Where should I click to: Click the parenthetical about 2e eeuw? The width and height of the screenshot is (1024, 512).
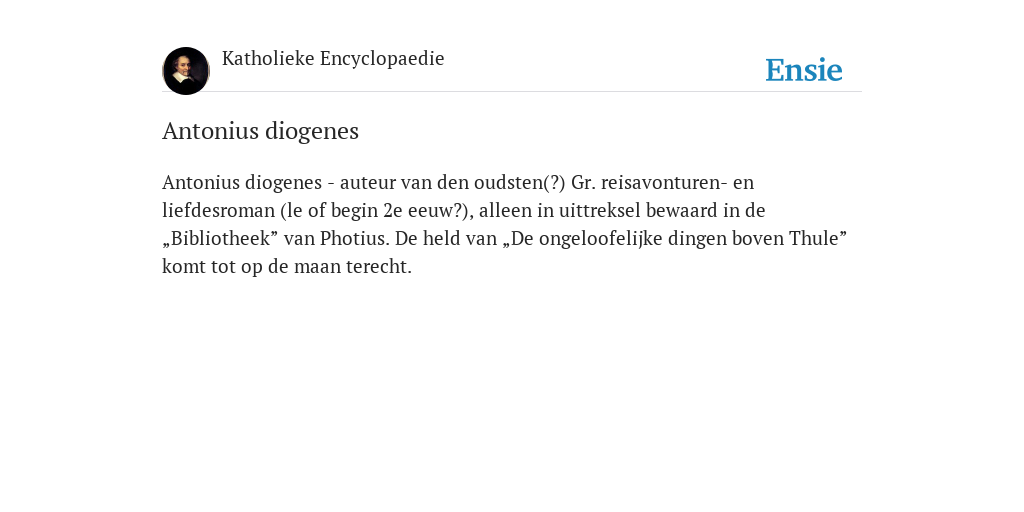376,211
